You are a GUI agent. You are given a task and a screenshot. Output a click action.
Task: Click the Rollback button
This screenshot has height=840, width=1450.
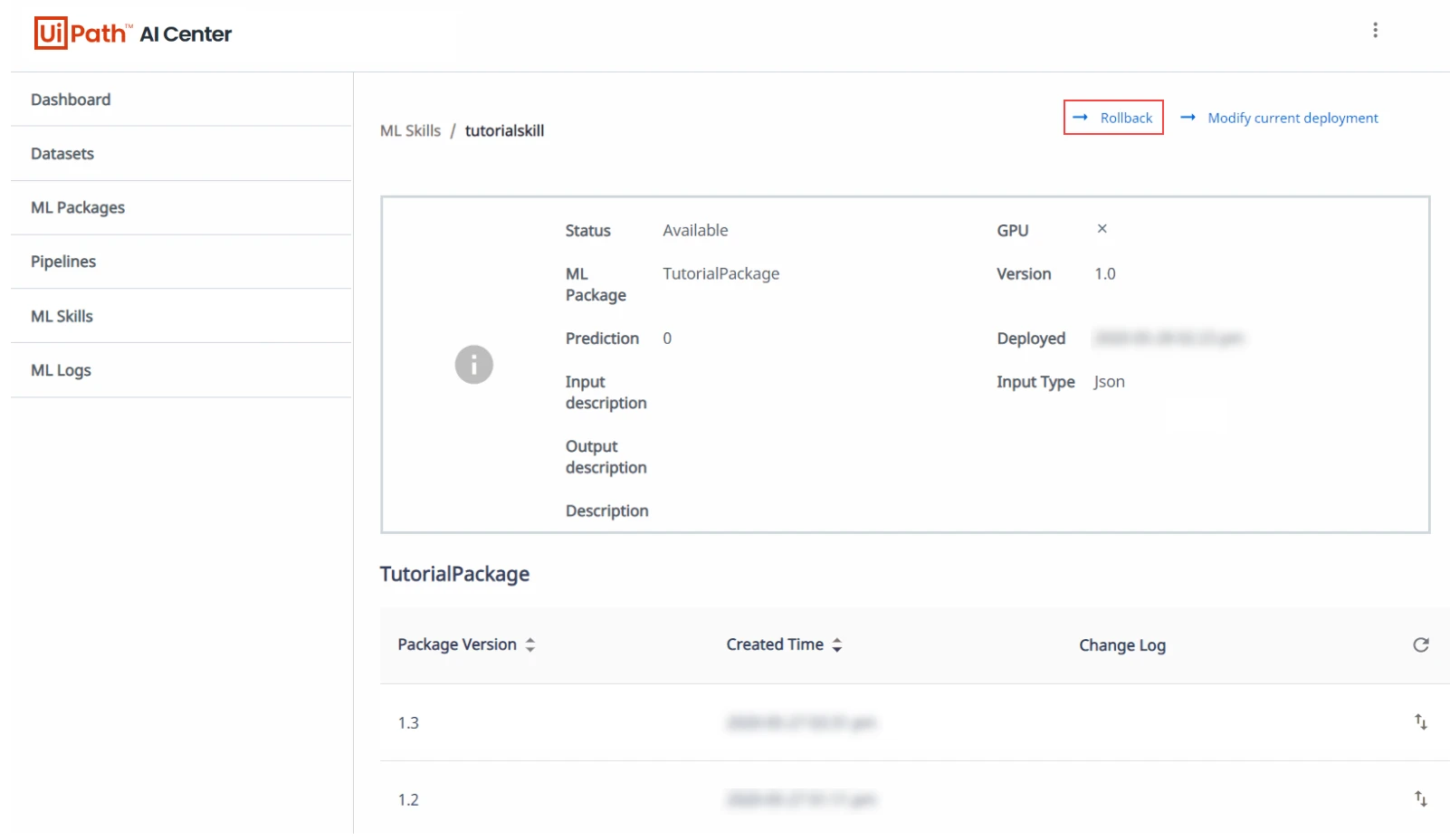coord(1113,118)
